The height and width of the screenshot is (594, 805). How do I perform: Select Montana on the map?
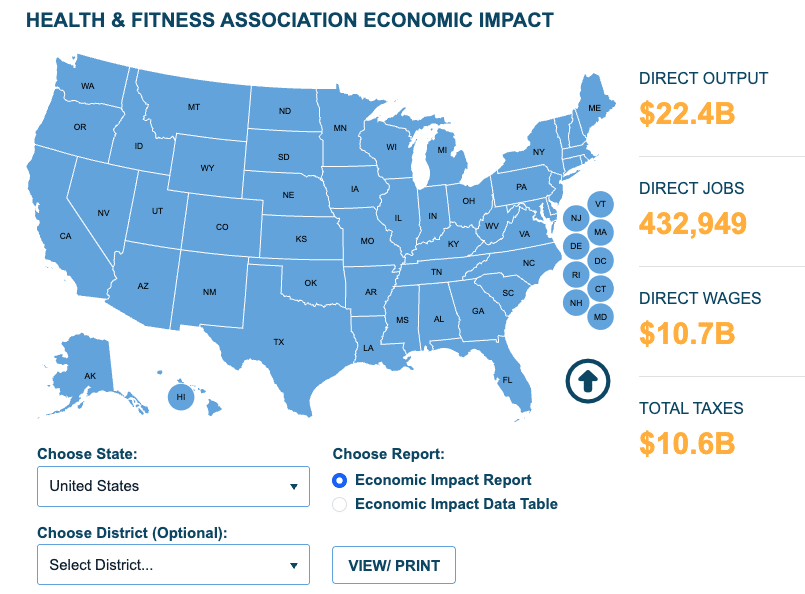pos(194,107)
